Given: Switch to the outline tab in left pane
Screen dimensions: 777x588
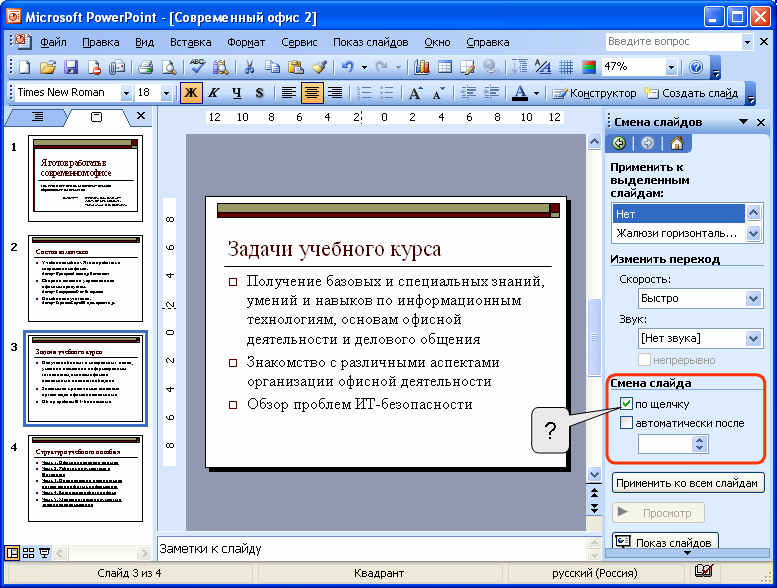Looking at the screenshot, I should click(37, 117).
